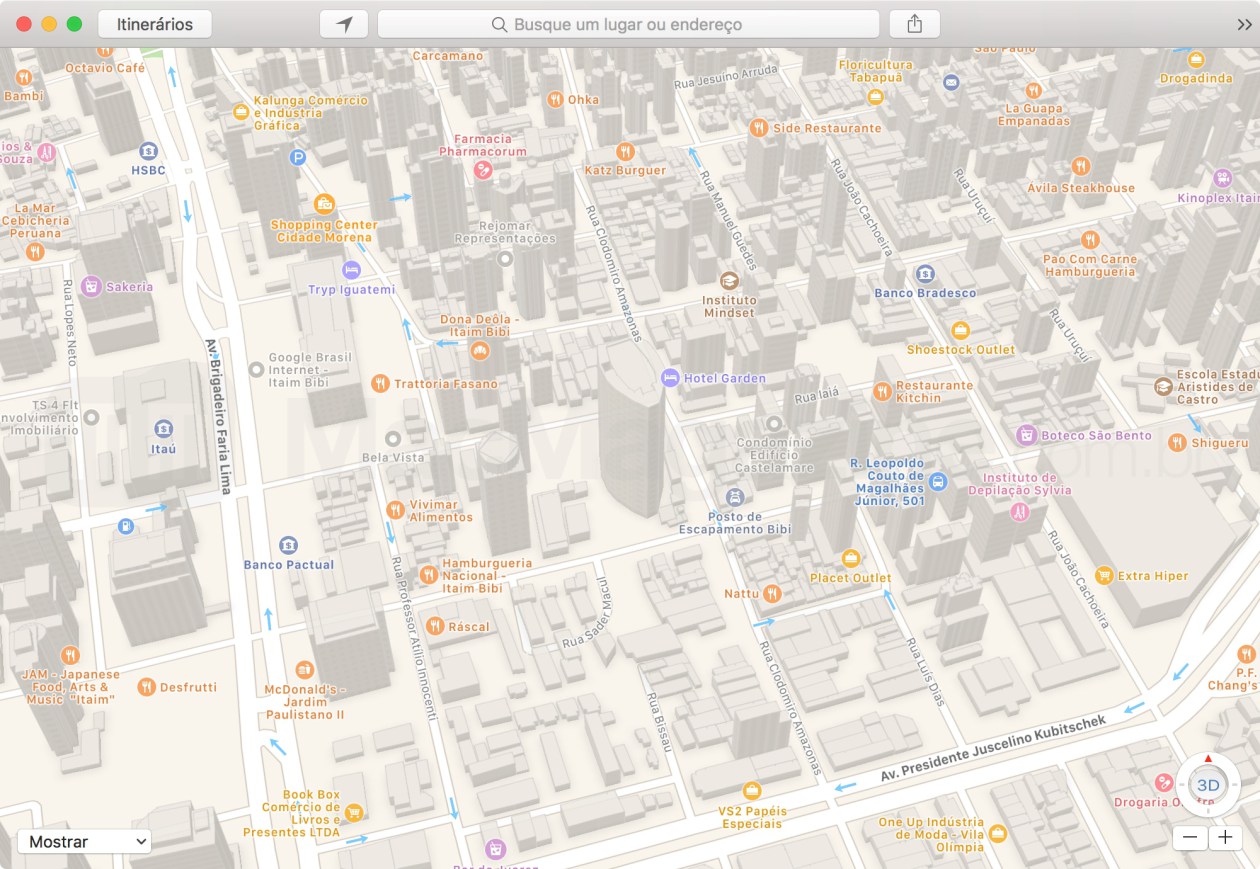Select the Farmacia Pharmacorum pin
Screen dimensions: 1260x869
[x=483, y=170]
